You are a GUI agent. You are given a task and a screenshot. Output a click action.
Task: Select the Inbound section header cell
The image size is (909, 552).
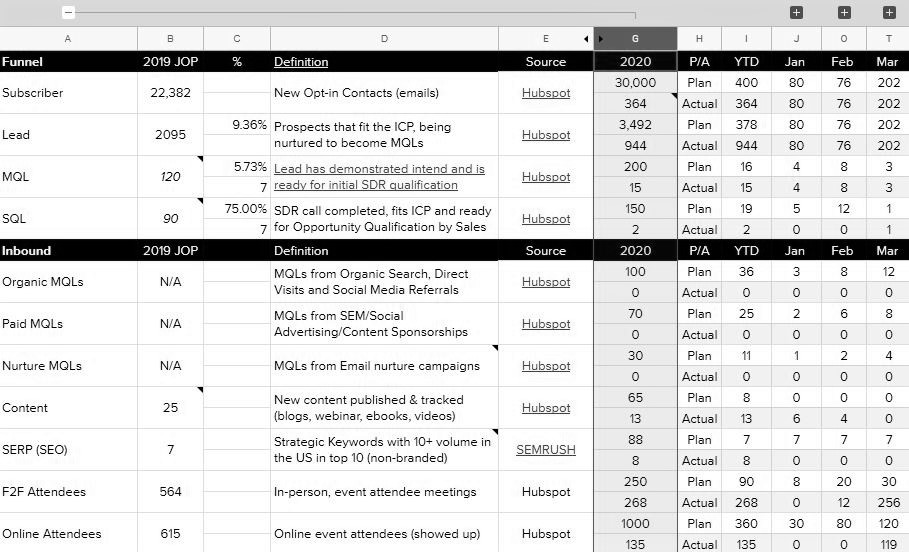68,251
